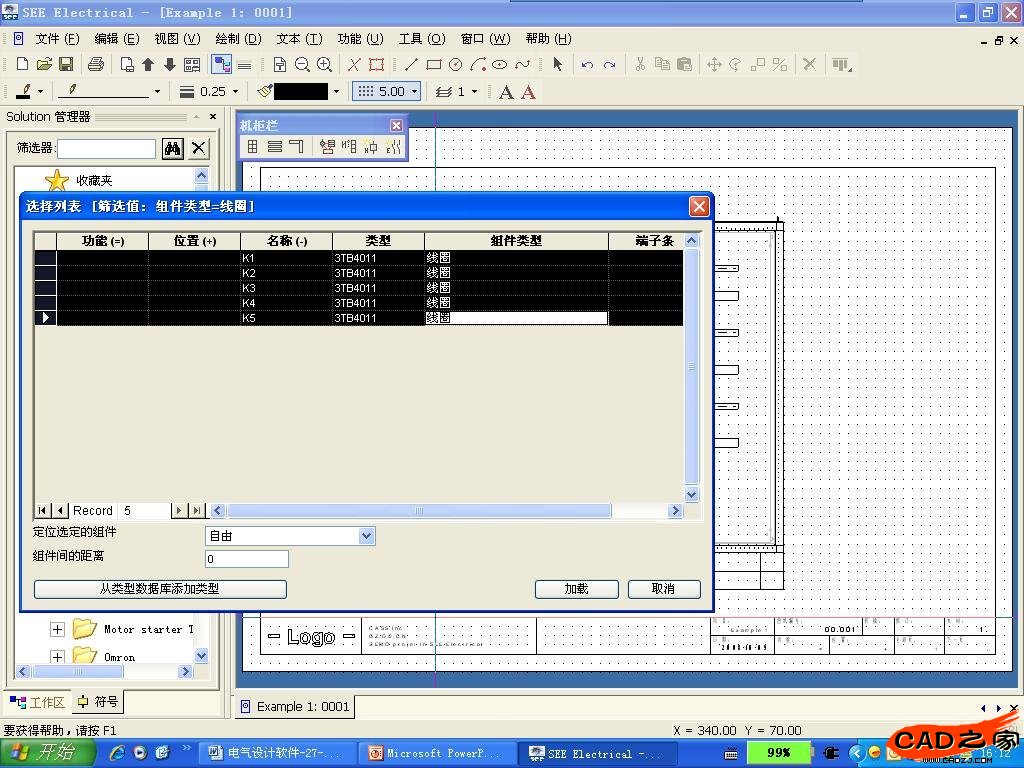Open the 绘制(D) menu
This screenshot has height=768, width=1024.
[x=238, y=38]
